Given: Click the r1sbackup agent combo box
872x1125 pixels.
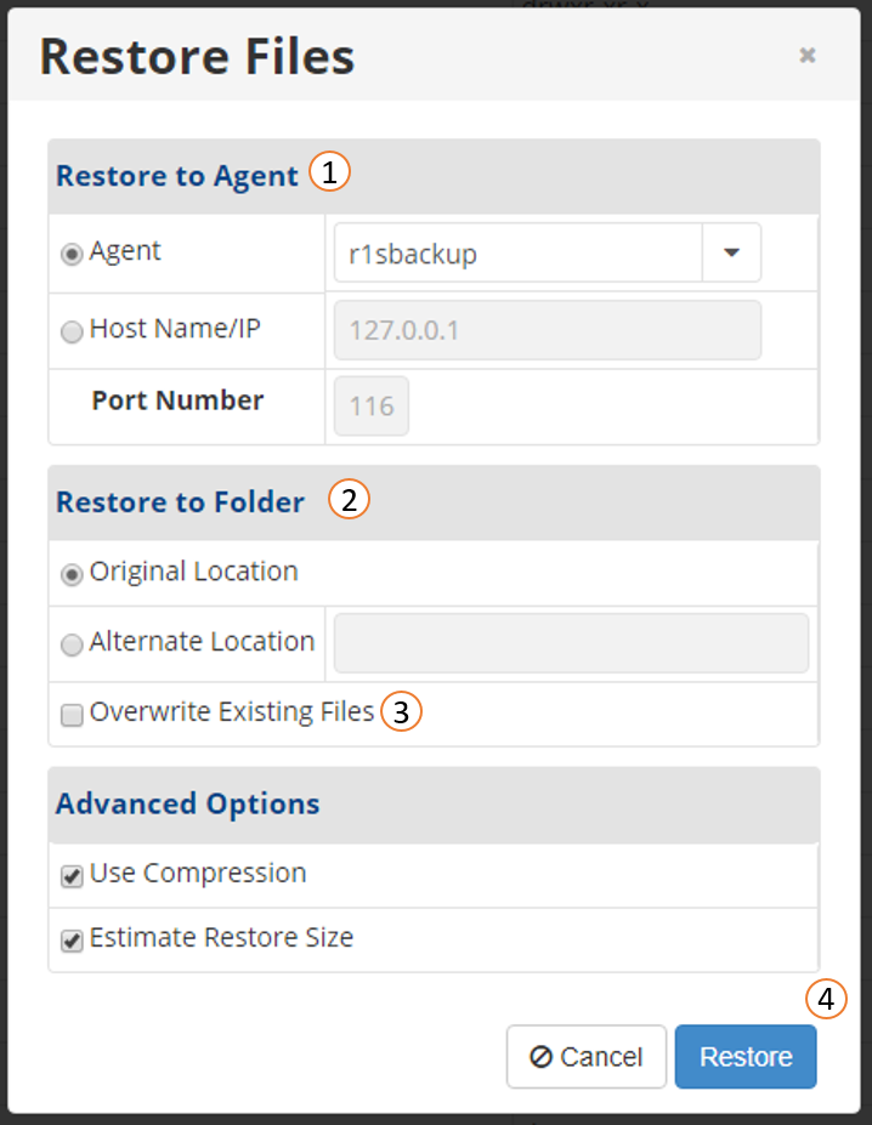Looking at the screenshot, I should [x=548, y=253].
